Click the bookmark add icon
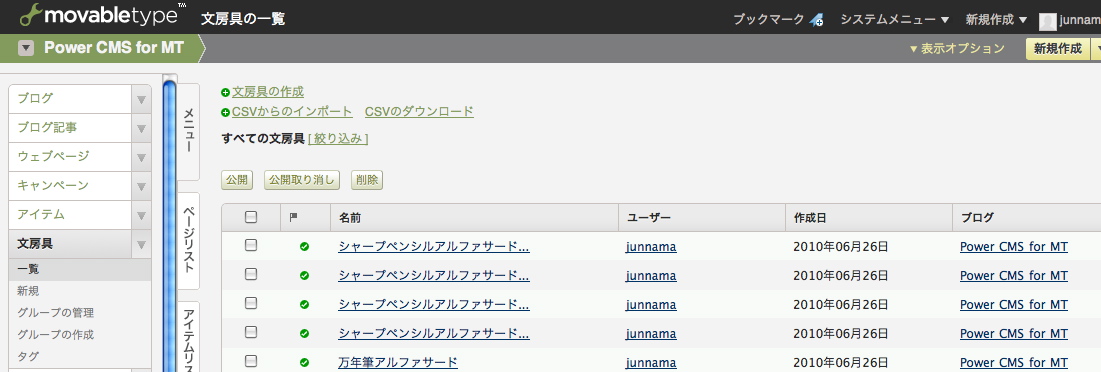Screen dimensions: 1101x372 (x=817, y=20)
